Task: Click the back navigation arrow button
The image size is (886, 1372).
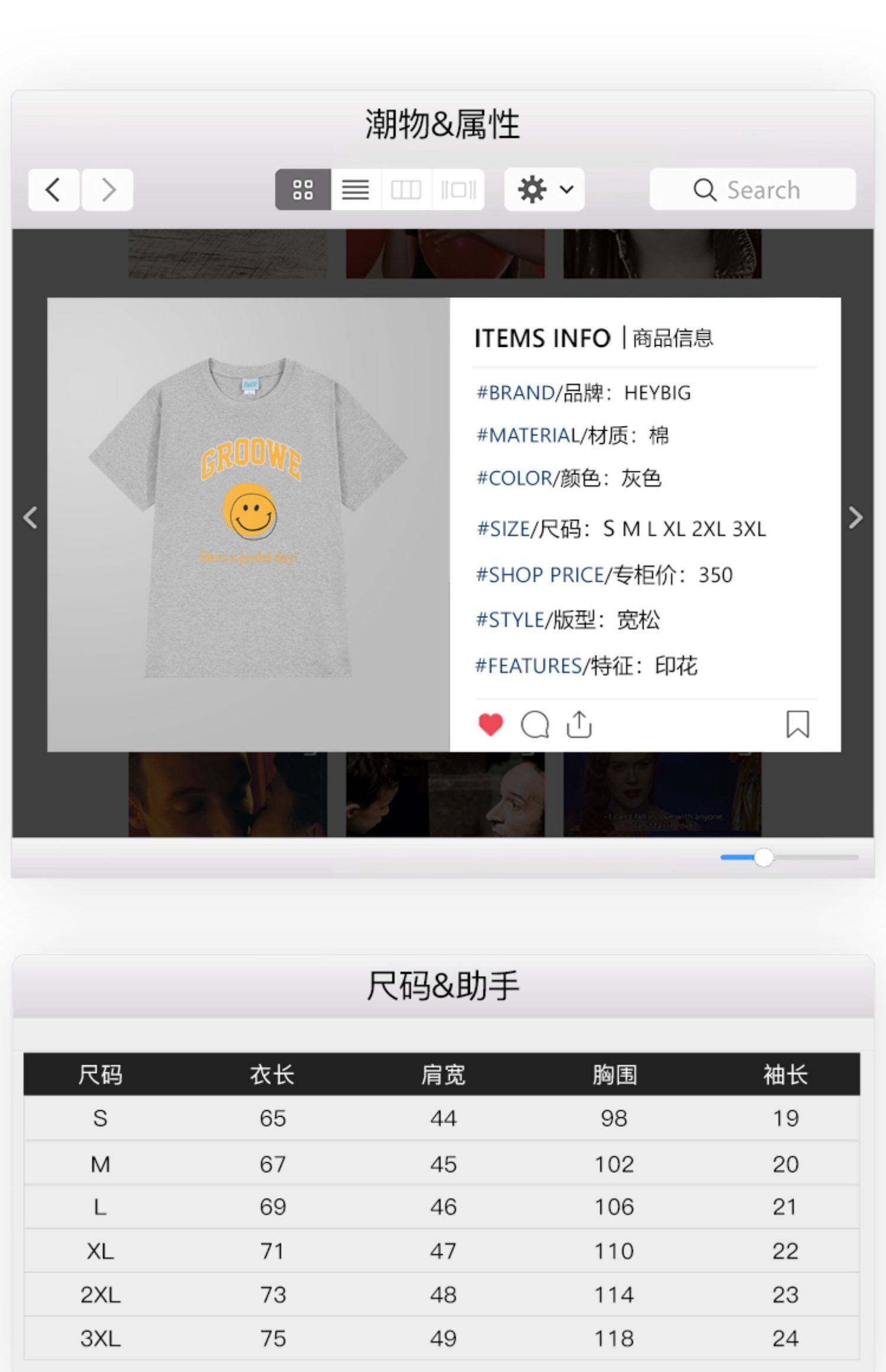Action: pyautogui.click(x=54, y=190)
